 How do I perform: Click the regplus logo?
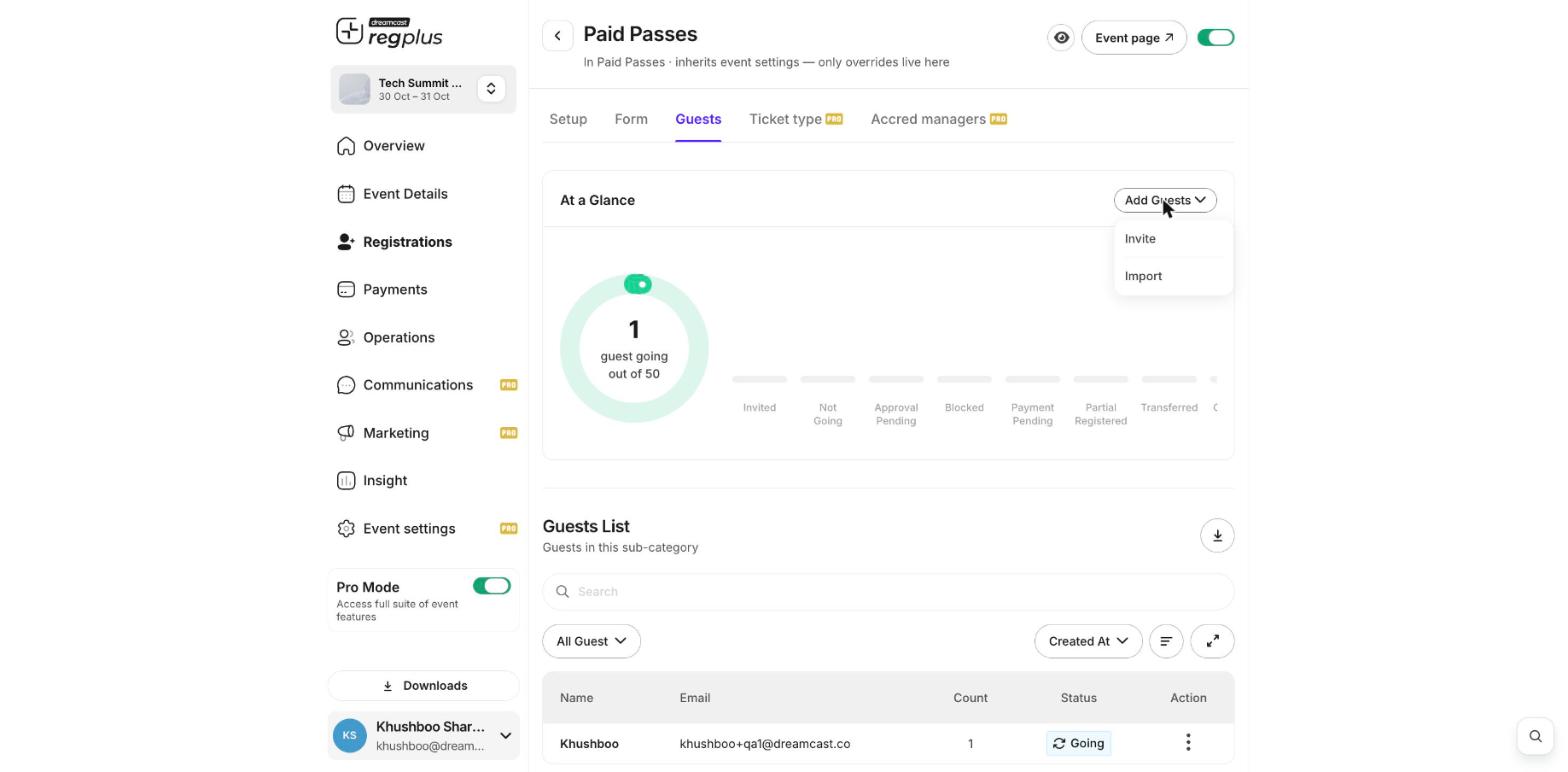click(x=389, y=32)
